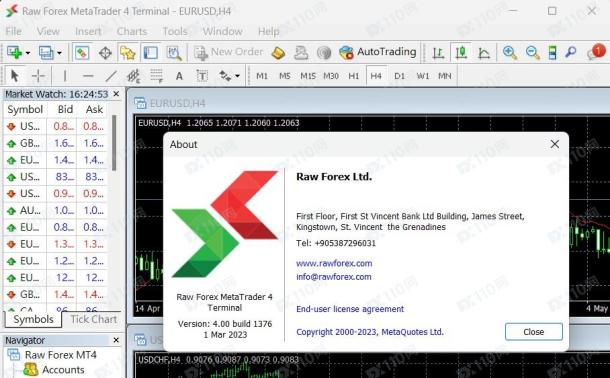
Task: Toggle the Data Window crosshair-target icon
Action: pos(105,52)
